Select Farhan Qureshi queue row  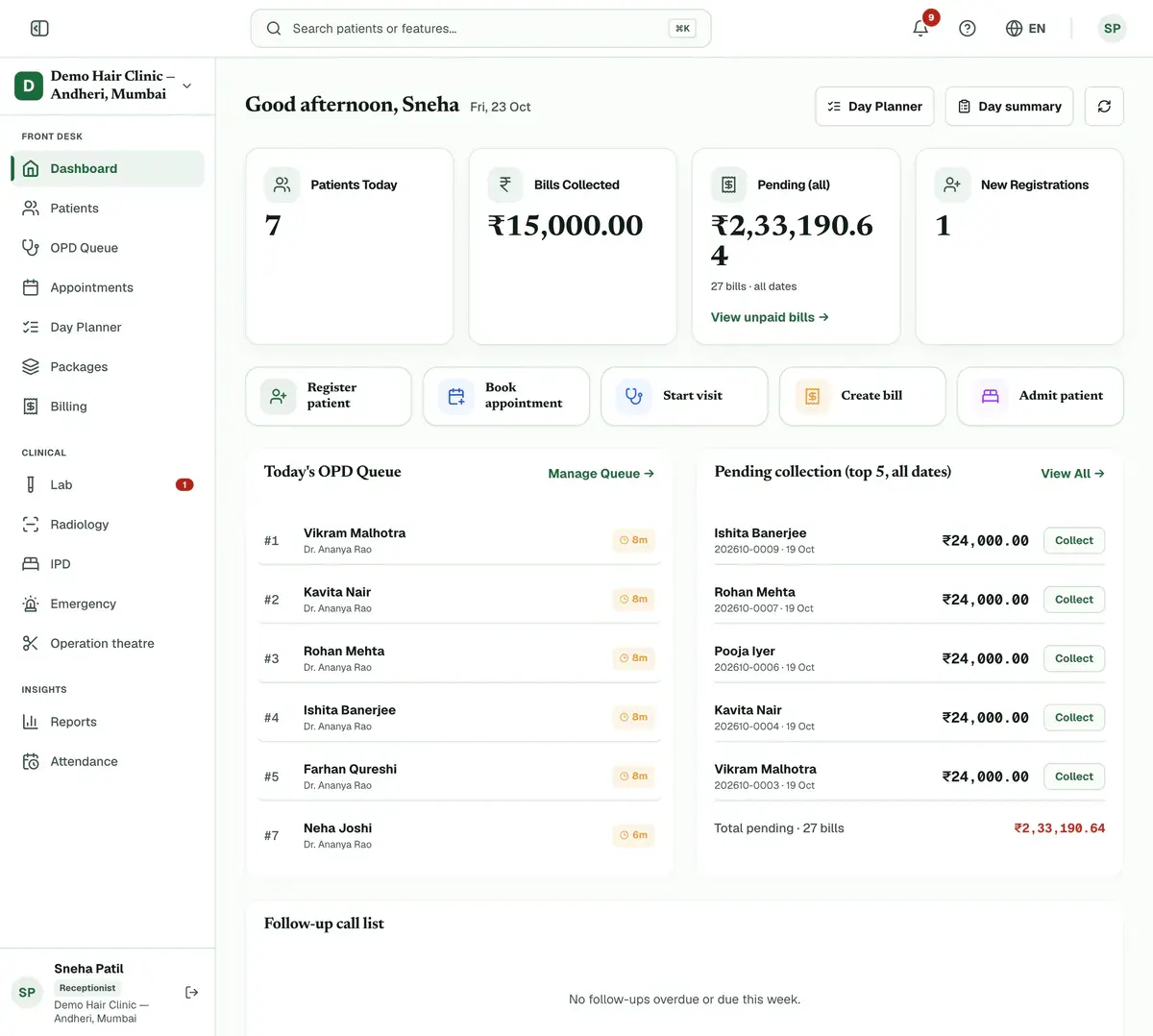459,777
